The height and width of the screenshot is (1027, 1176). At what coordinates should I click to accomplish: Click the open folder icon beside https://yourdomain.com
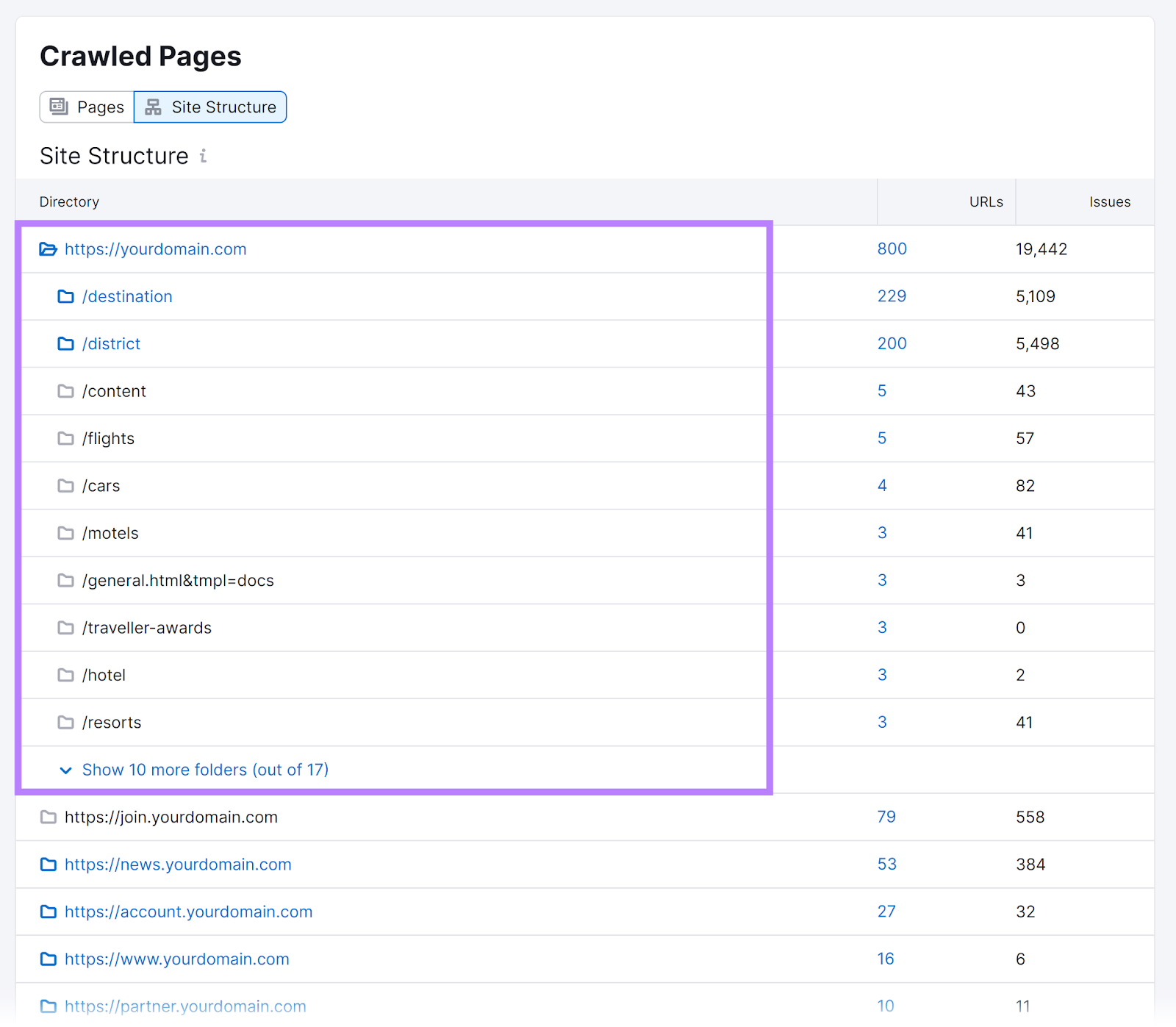coord(48,249)
